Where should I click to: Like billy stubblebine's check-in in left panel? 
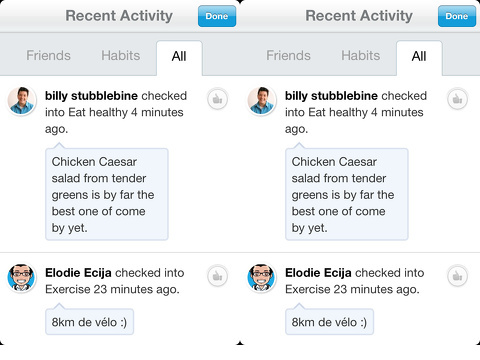[217, 99]
